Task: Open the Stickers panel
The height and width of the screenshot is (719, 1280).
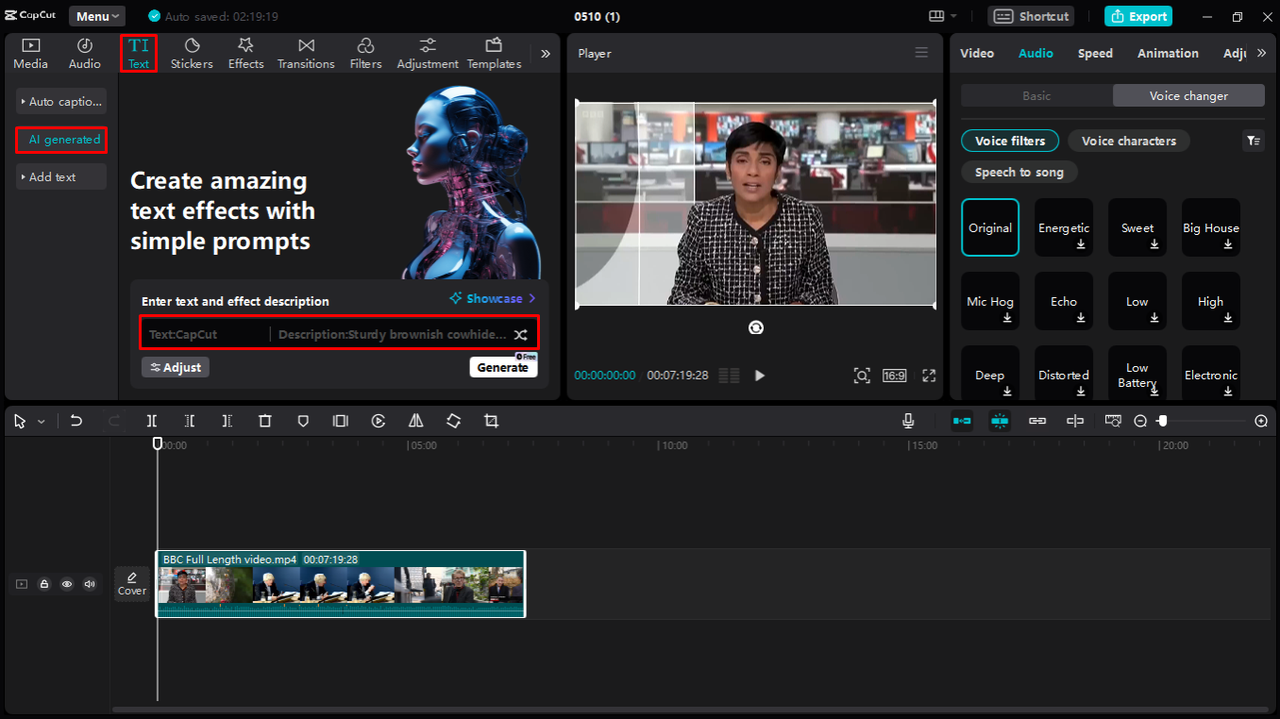Action: coord(191,53)
